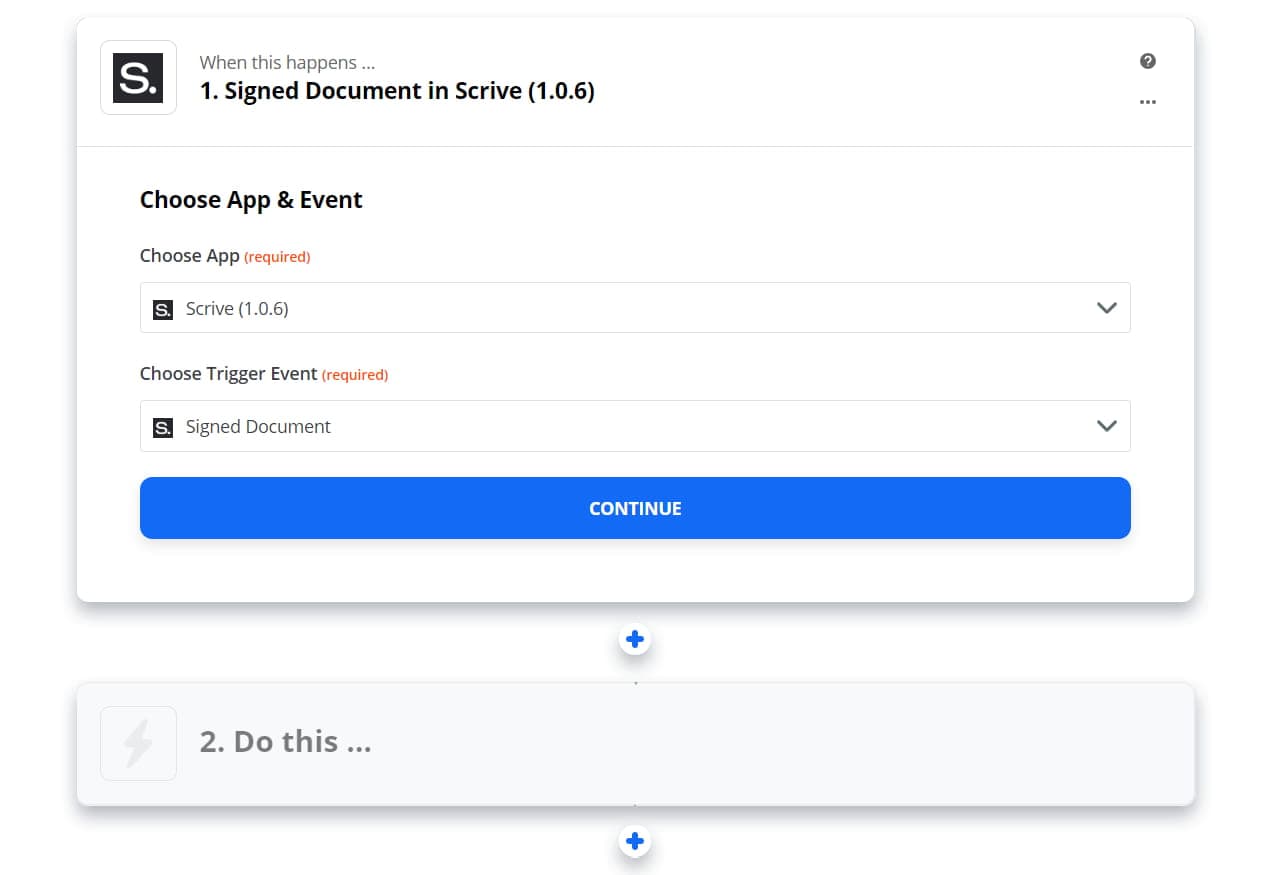This screenshot has width=1272, height=875.
Task: Open the help question mark icon
Action: (1147, 61)
